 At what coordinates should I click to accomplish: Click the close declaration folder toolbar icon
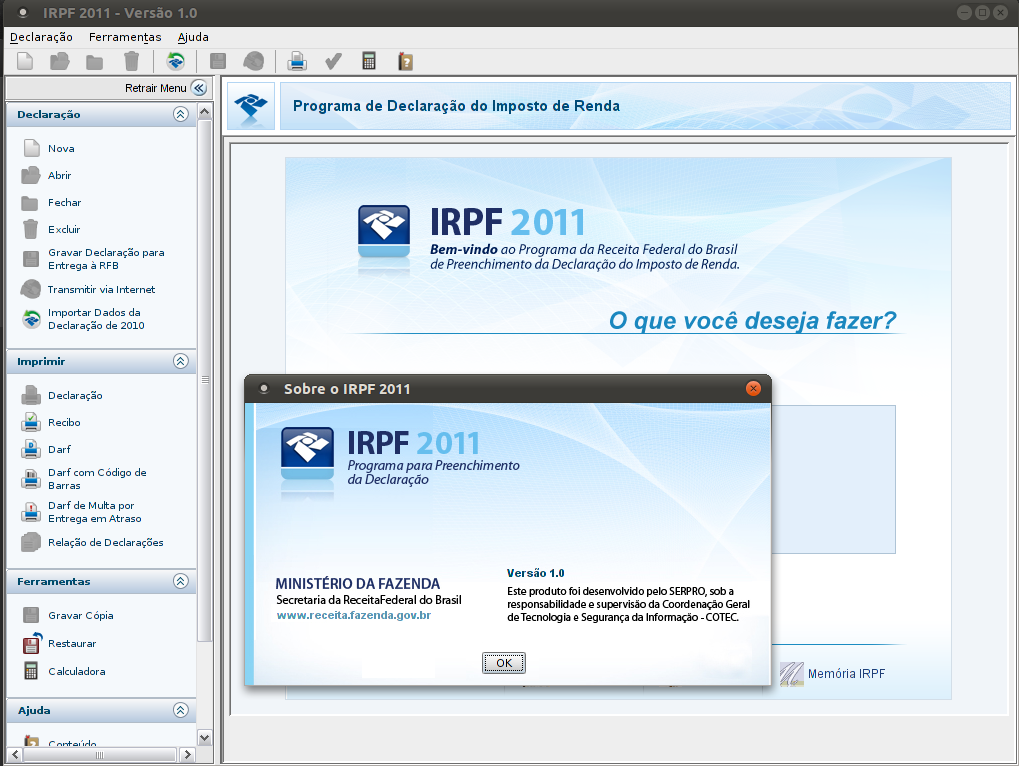(95, 62)
